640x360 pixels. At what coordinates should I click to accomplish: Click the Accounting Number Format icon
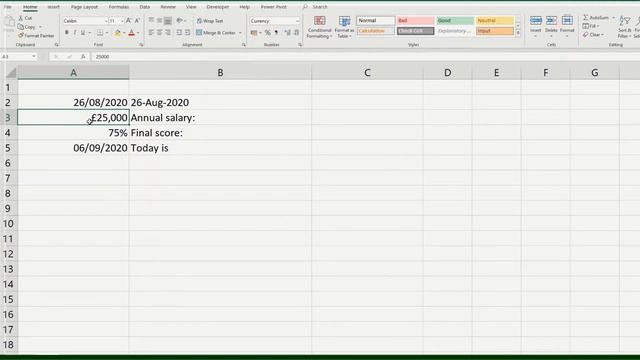click(x=254, y=33)
